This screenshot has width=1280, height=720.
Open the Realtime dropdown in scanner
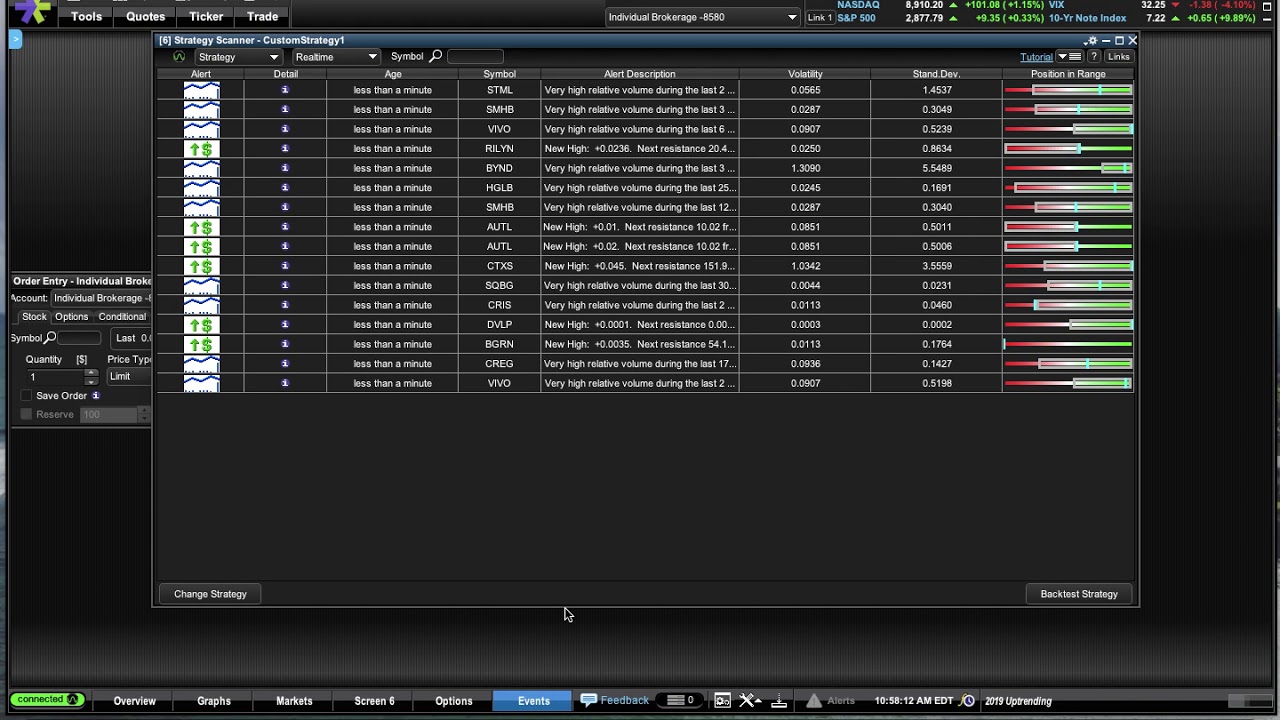[x=336, y=57]
